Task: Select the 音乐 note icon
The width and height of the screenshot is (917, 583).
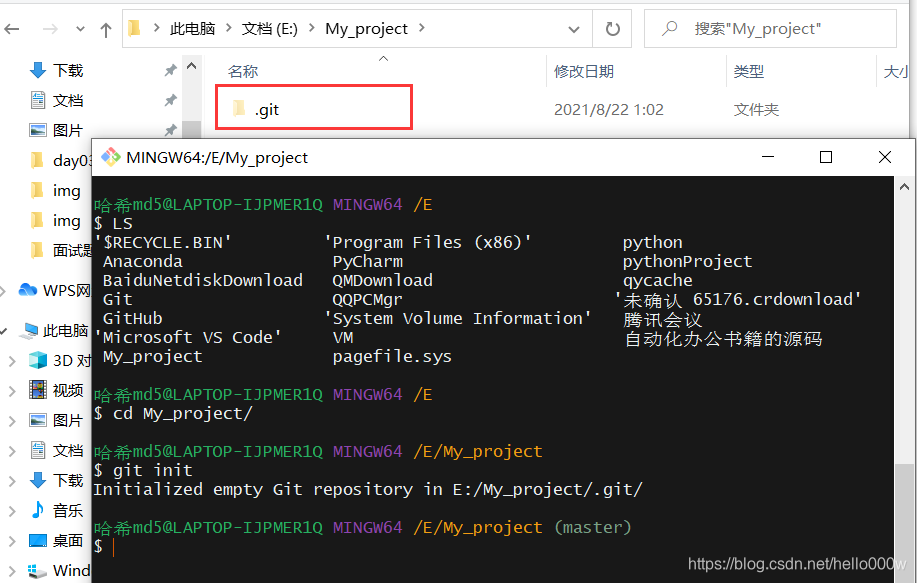Action: pos(38,510)
